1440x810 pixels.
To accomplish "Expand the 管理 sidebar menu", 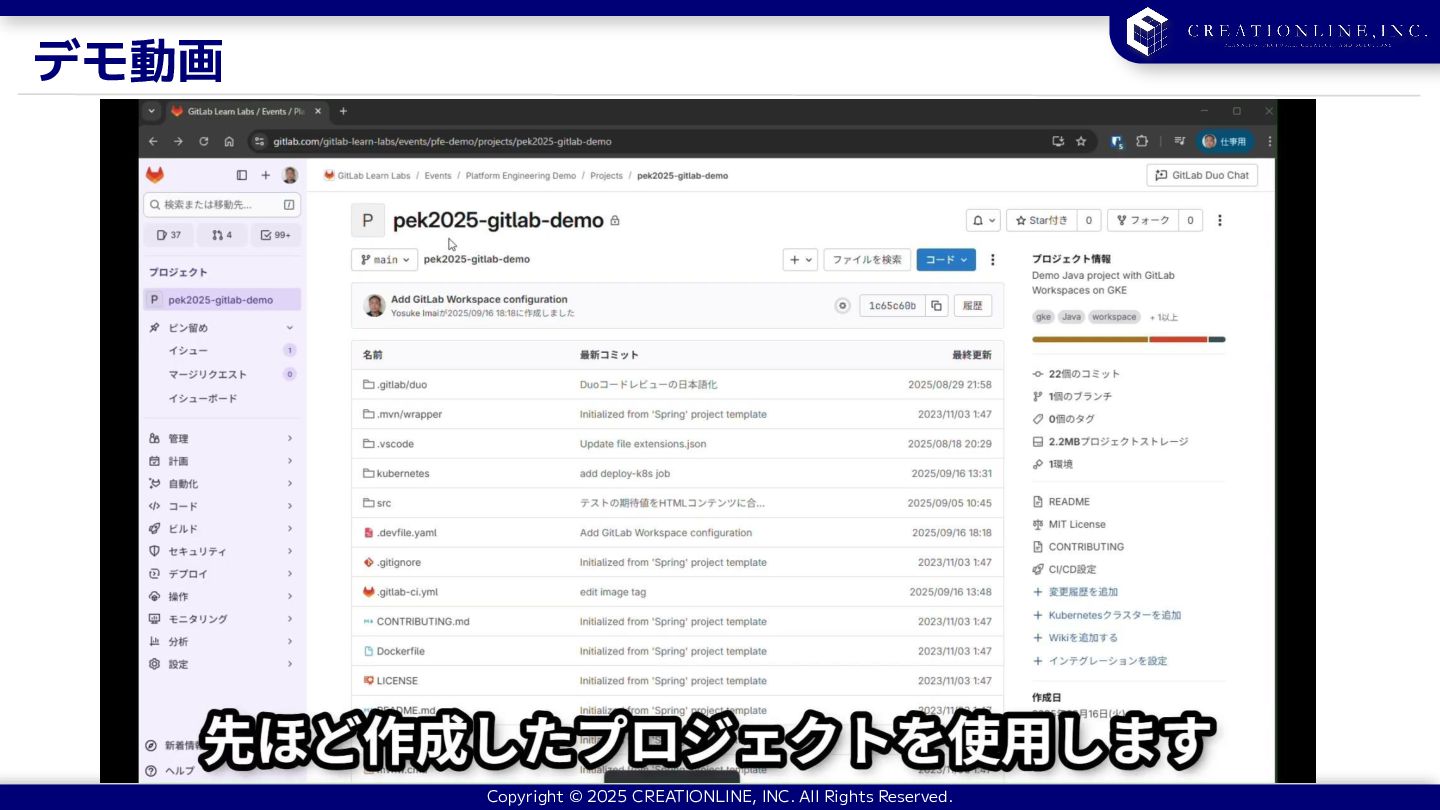I will [223, 438].
